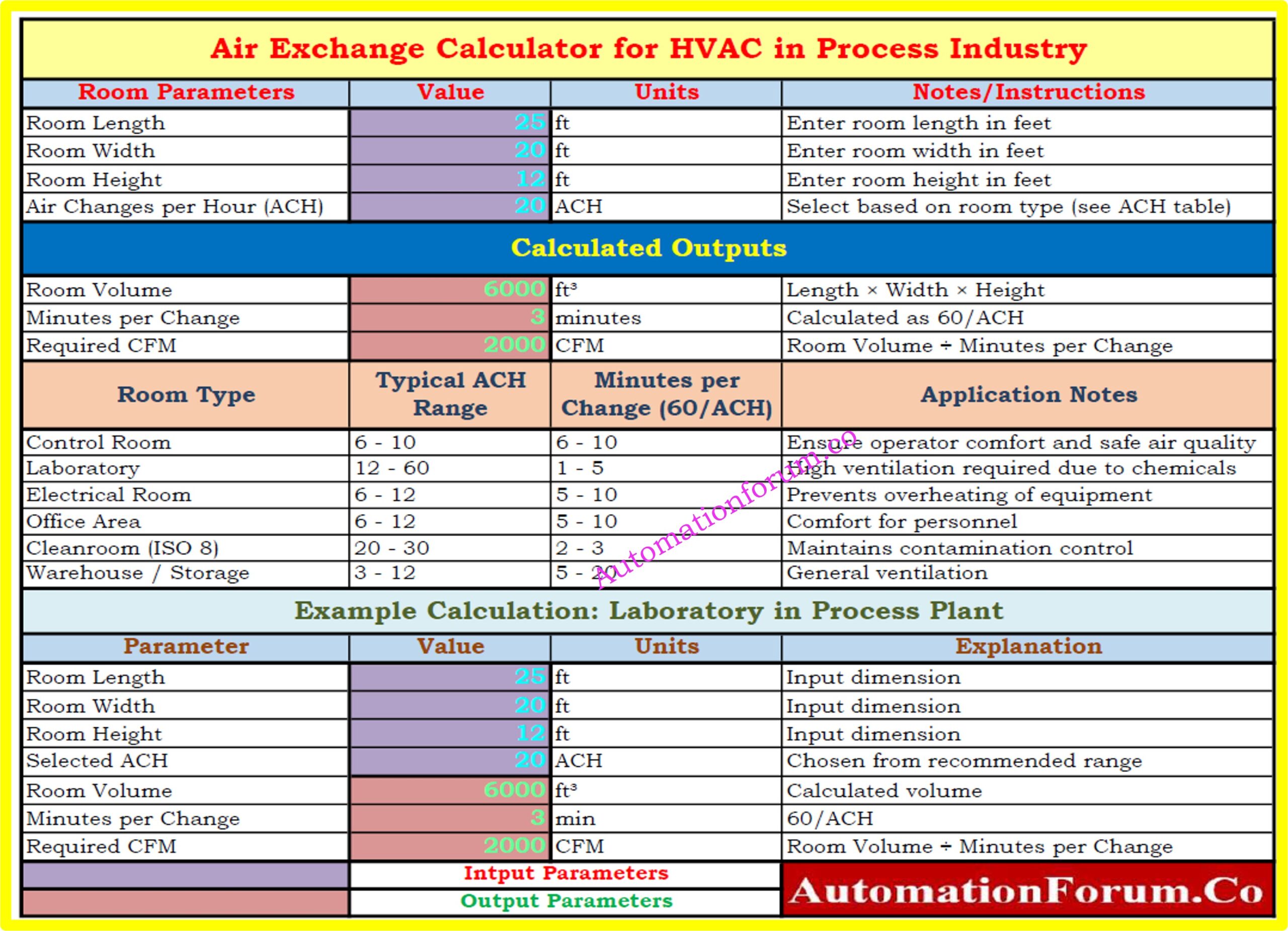Click the Example Calculation section header
Screen dimensions: 1288x931
pyautogui.click(x=648, y=612)
